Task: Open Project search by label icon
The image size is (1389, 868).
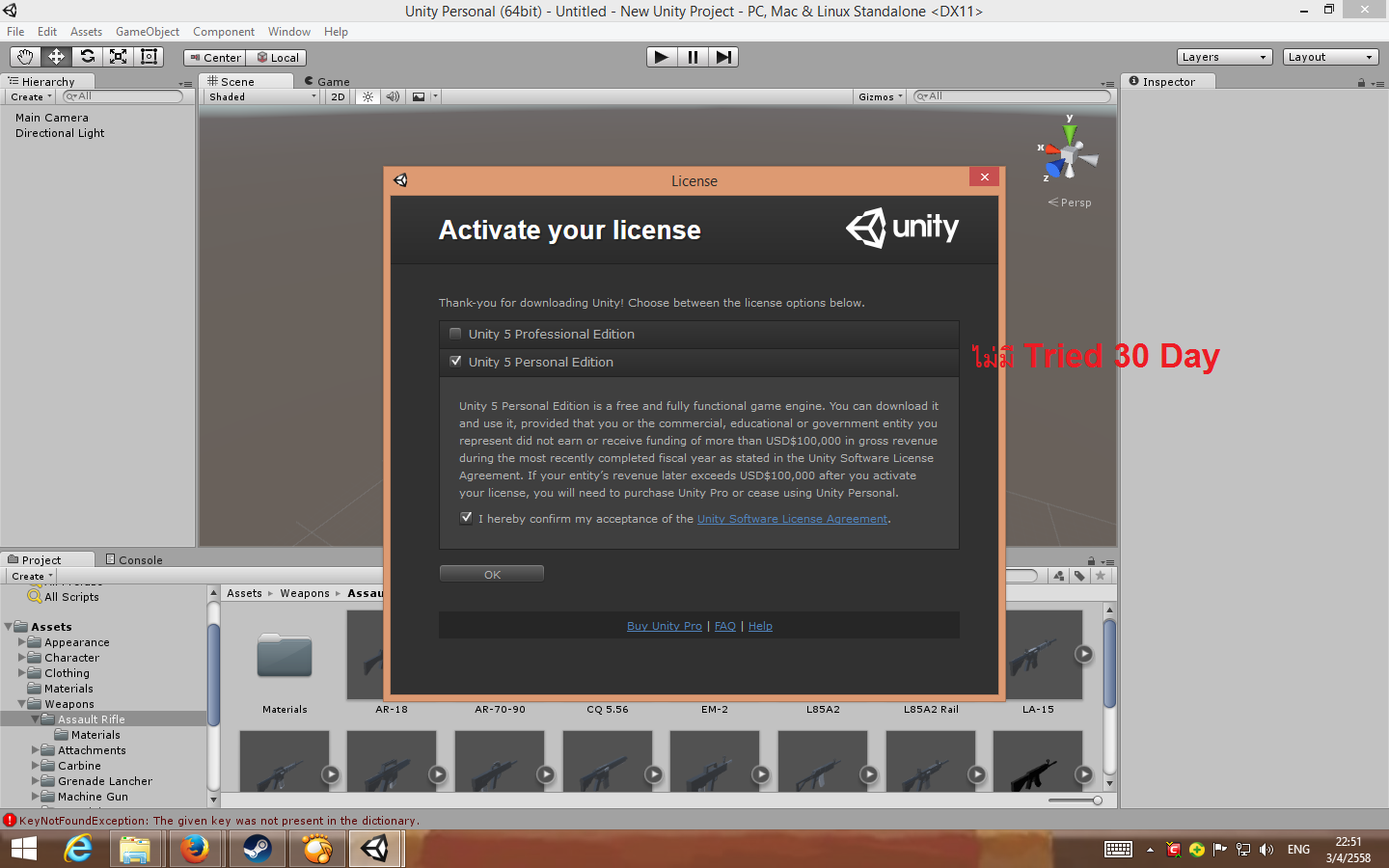Action: 1079,576
